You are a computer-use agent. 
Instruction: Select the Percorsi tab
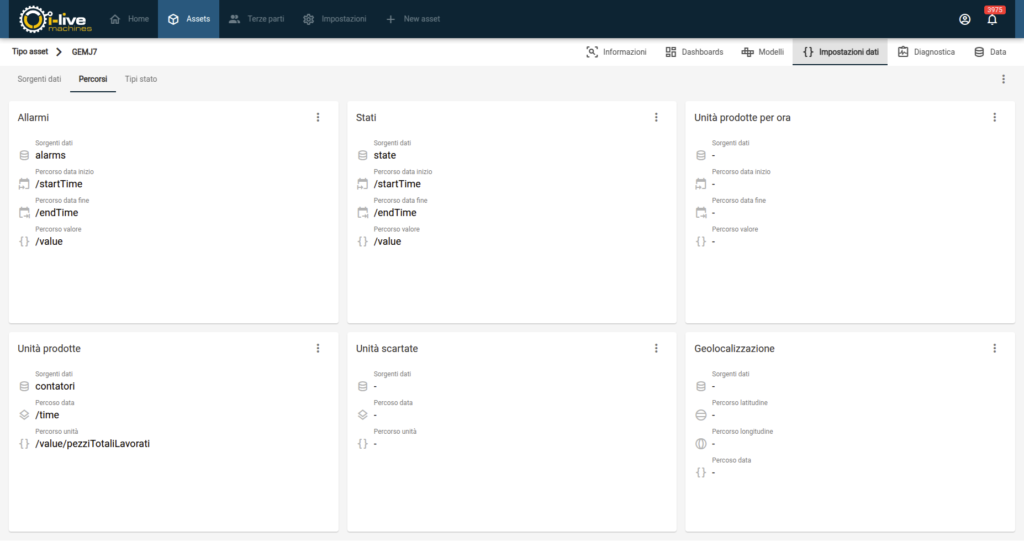tap(94, 79)
